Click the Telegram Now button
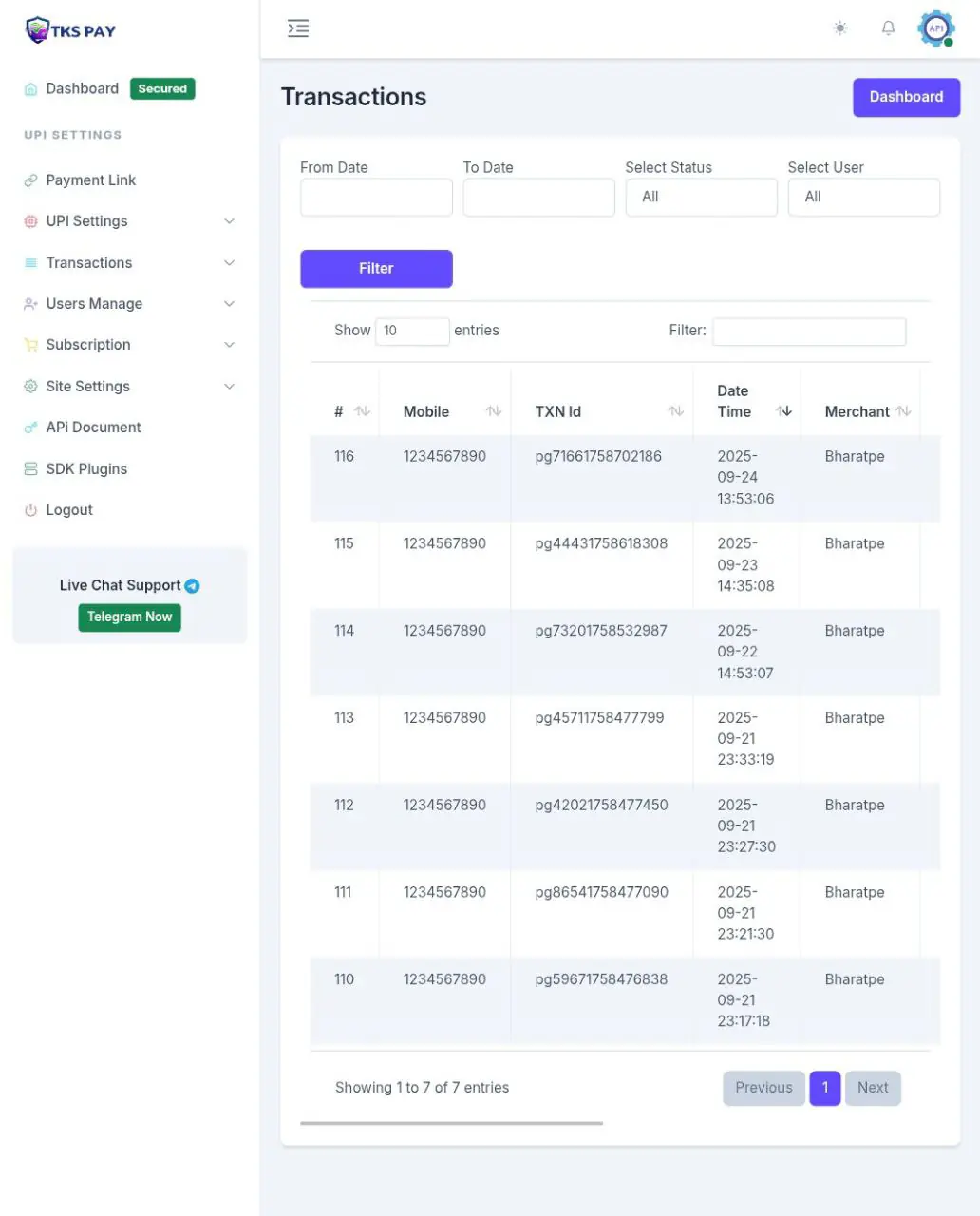980x1216 pixels. click(x=129, y=617)
